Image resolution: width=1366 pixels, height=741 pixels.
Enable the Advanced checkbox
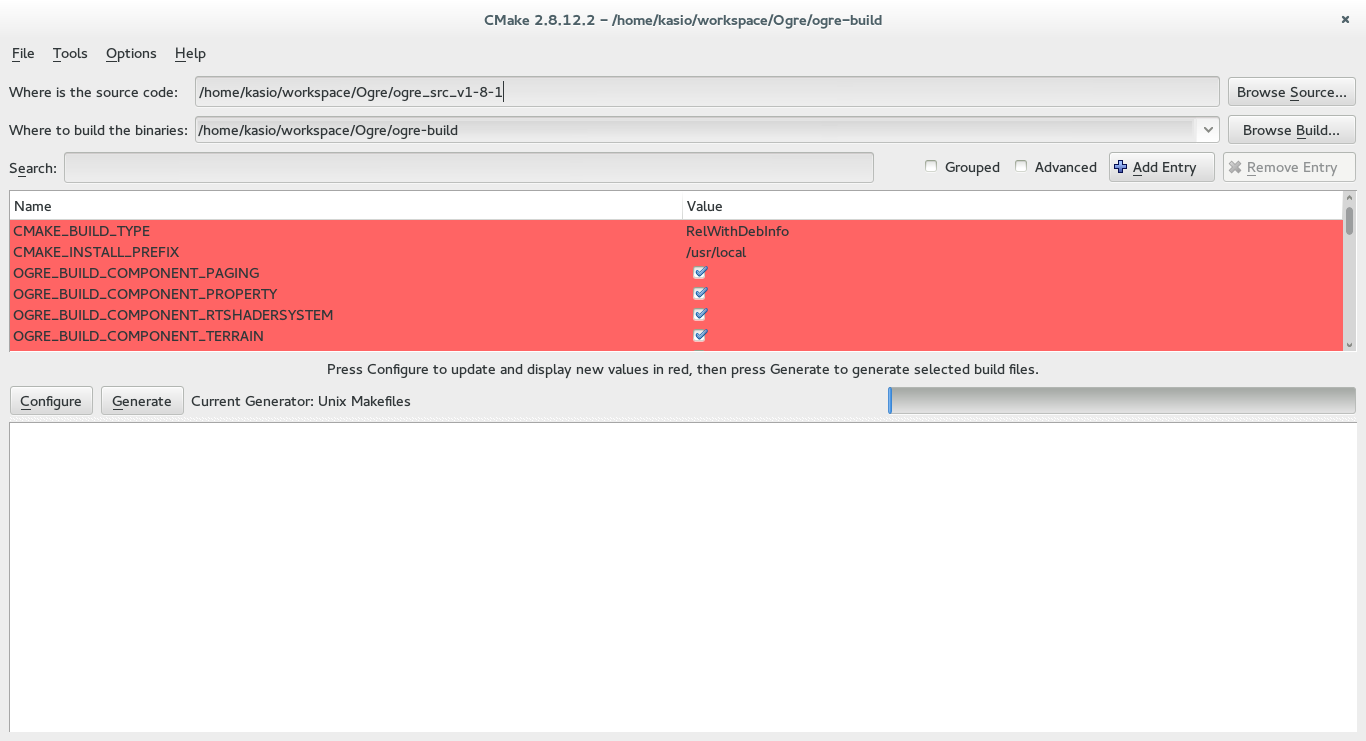(1021, 167)
